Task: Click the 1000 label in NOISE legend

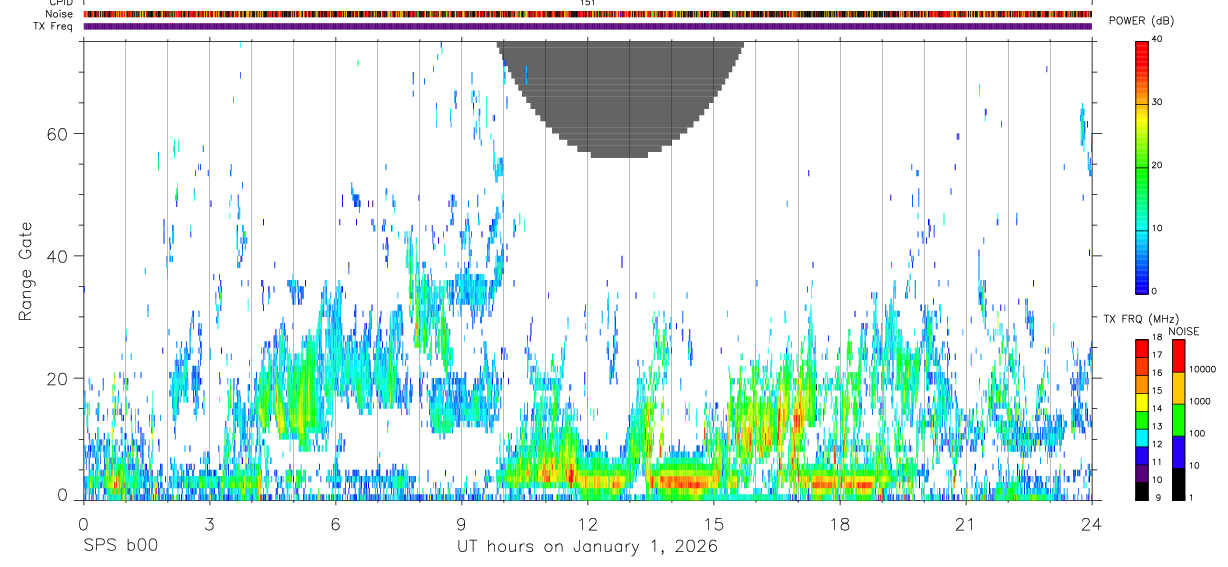Action: (x=1199, y=401)
